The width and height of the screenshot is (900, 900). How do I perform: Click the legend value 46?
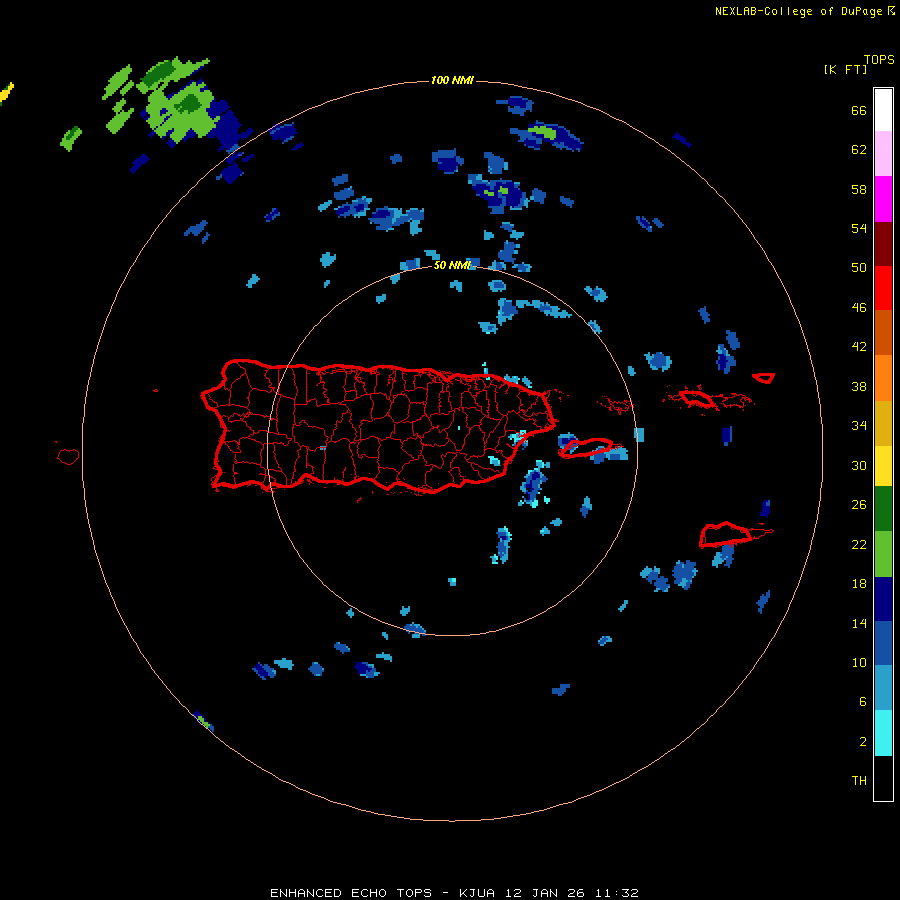pos(859,308)
